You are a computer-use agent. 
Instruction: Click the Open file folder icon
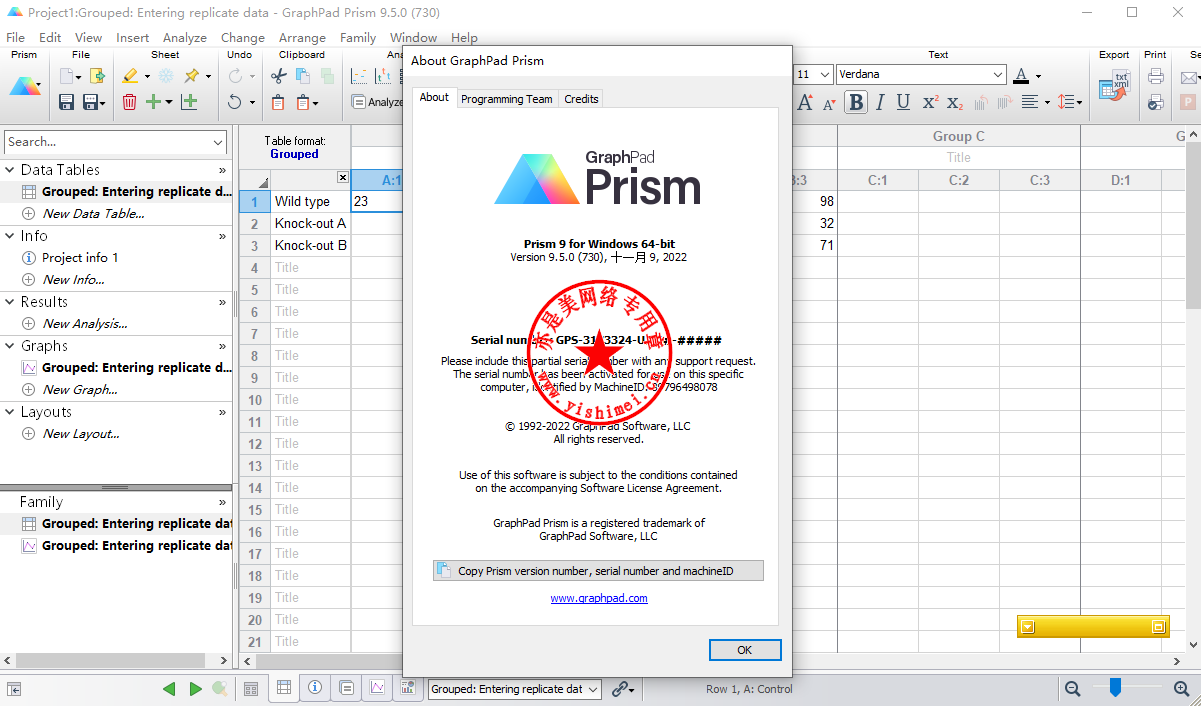click(x=97, y=76)
